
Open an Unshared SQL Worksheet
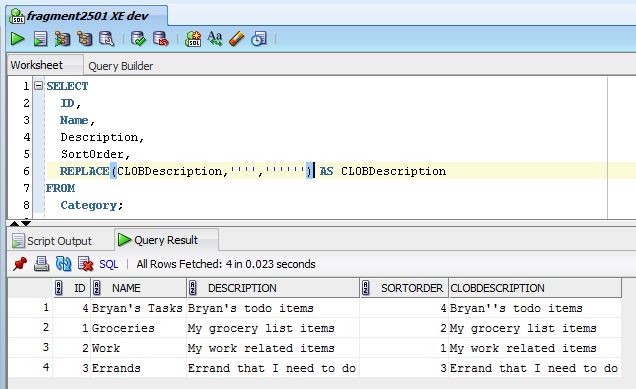[193, 39]
